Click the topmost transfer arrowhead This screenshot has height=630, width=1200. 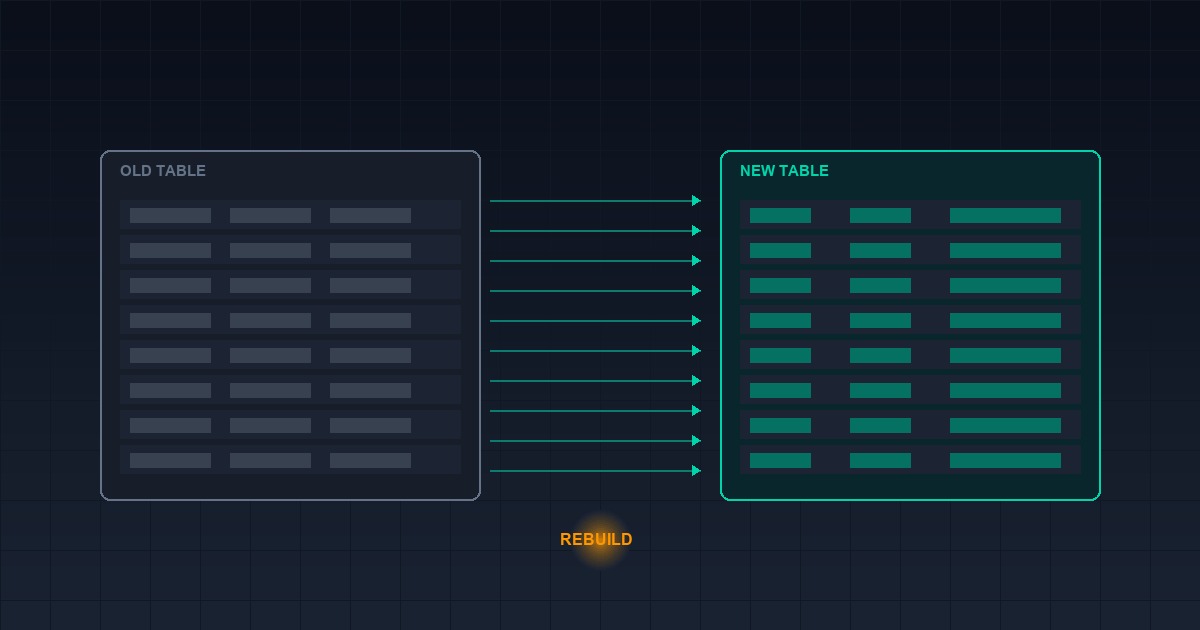697,201
